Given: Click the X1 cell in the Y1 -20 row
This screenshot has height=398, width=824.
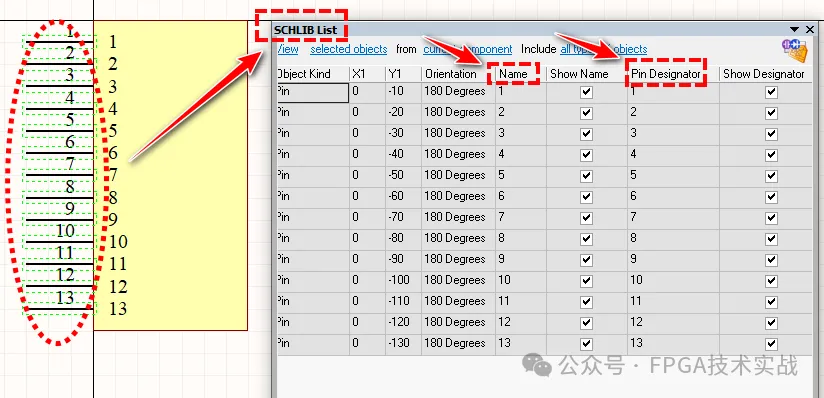Looking at the screenshot, I should [367, 114].
